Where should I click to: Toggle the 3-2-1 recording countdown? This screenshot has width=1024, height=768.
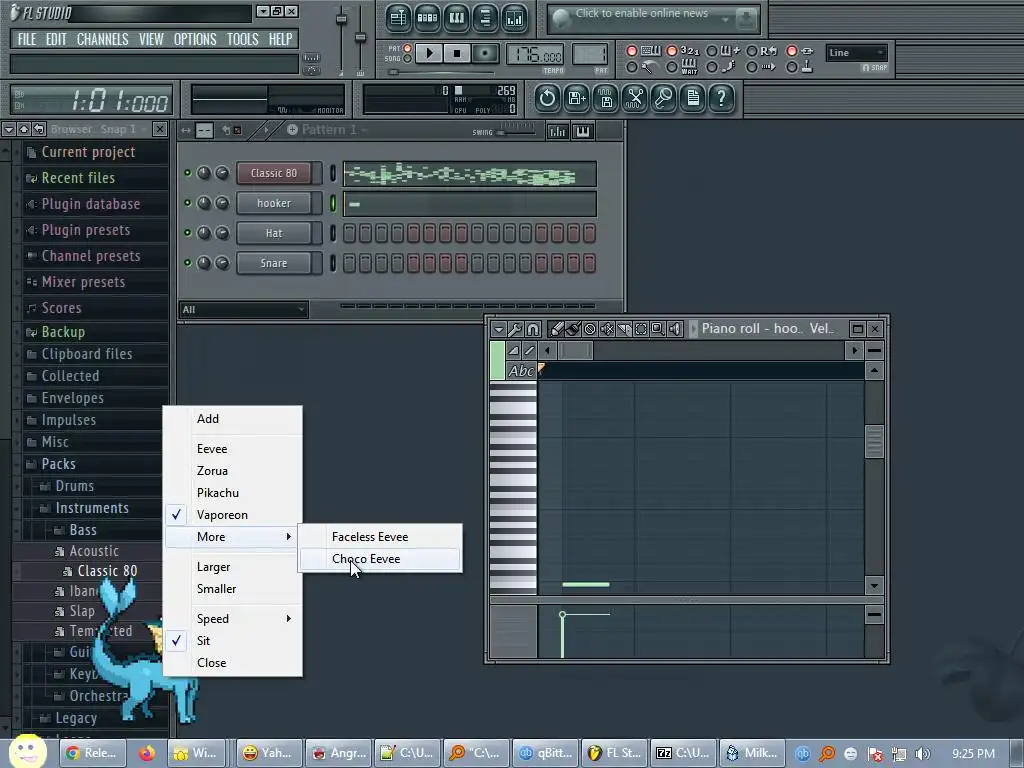[671, 50]
